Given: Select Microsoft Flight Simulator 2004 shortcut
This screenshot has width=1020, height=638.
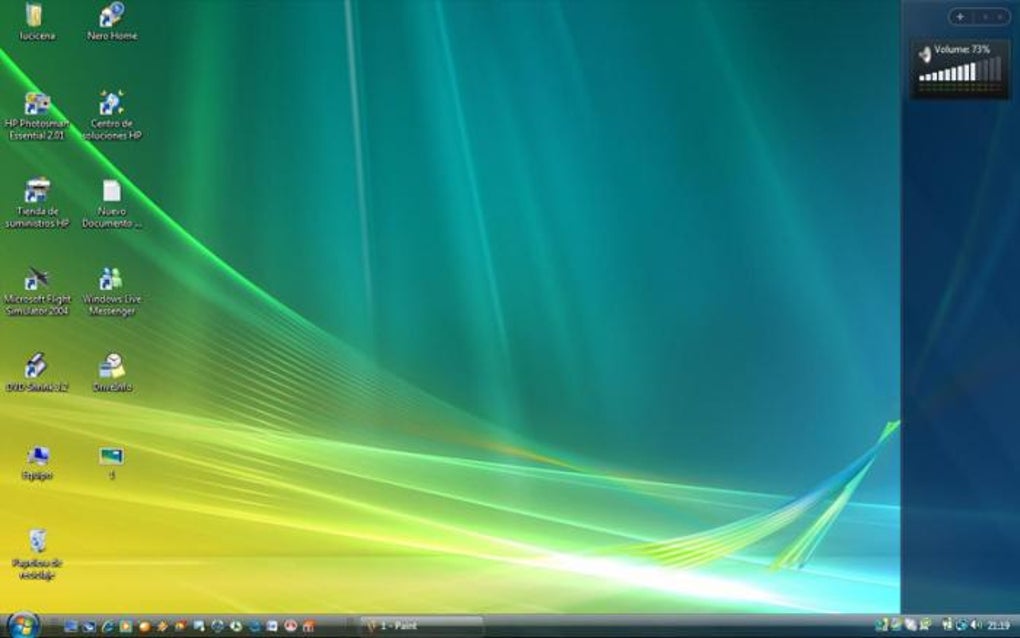Looking at the screenshot, I should tap(37, 291).
